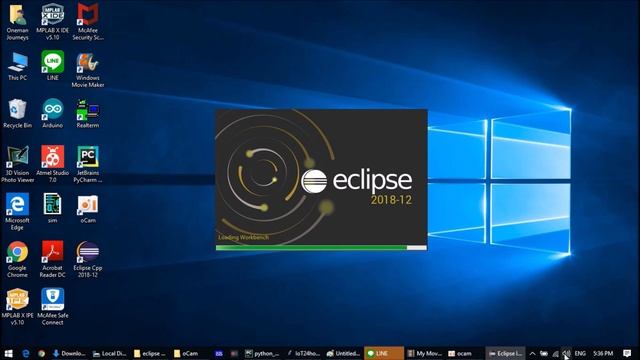Launch the McAfee Safe Connect shortcut
Viewport: 640px width, 360px height.
coord(53,307)
